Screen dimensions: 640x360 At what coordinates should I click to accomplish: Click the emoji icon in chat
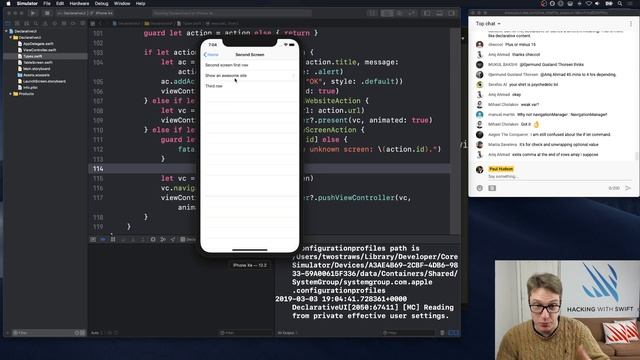pyautogui.click(x=480, y=188)
